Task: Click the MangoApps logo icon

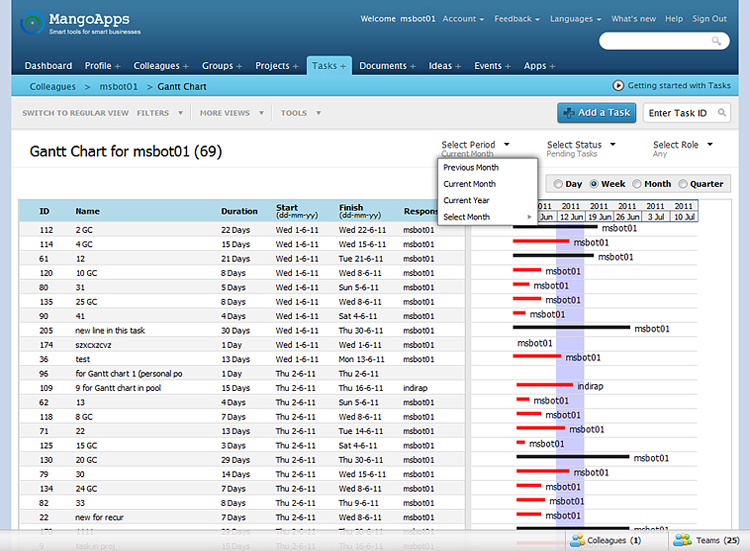Action: tap(32, 22)
